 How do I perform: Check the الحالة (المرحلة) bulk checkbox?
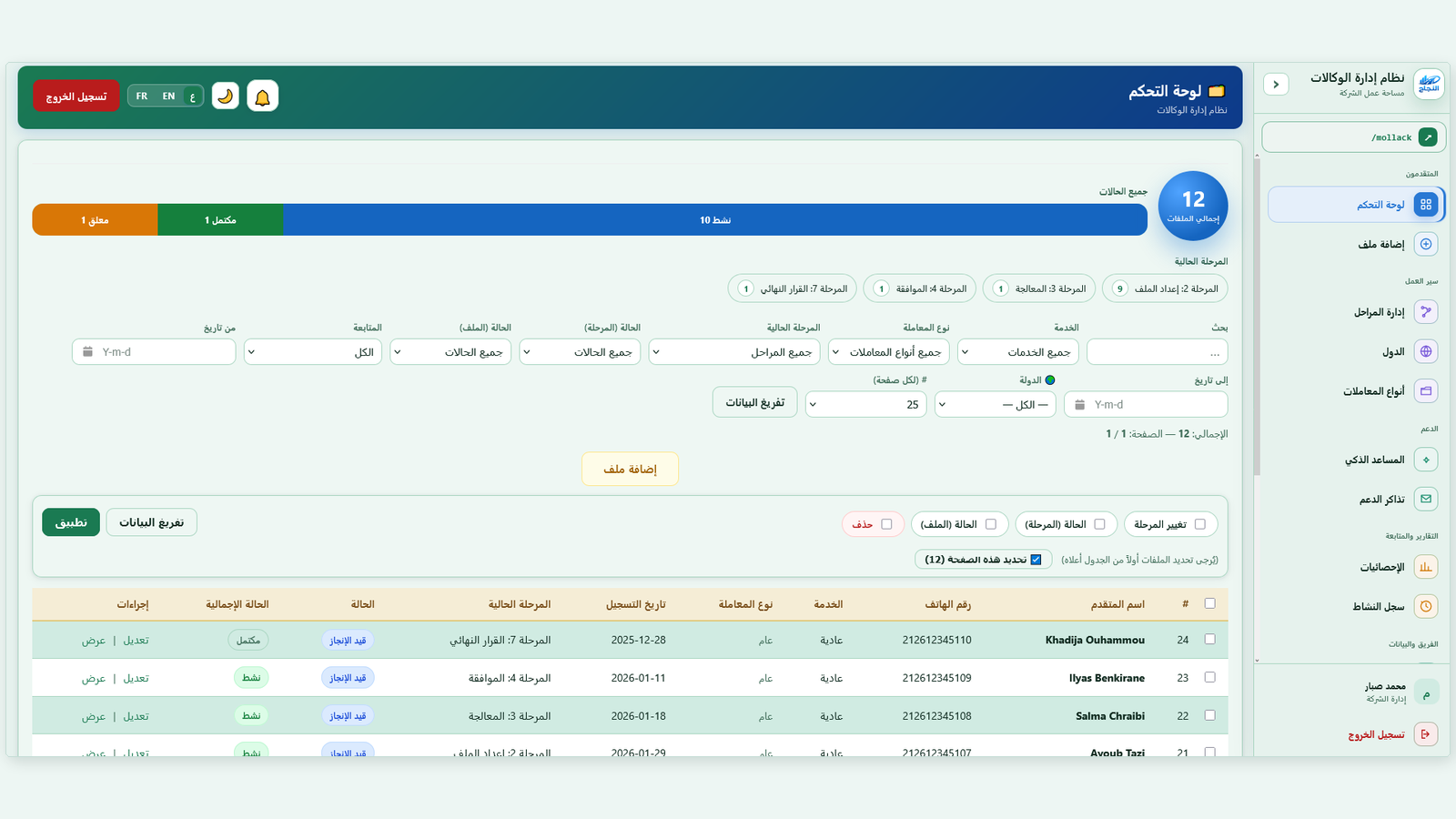pos(1099,524)
